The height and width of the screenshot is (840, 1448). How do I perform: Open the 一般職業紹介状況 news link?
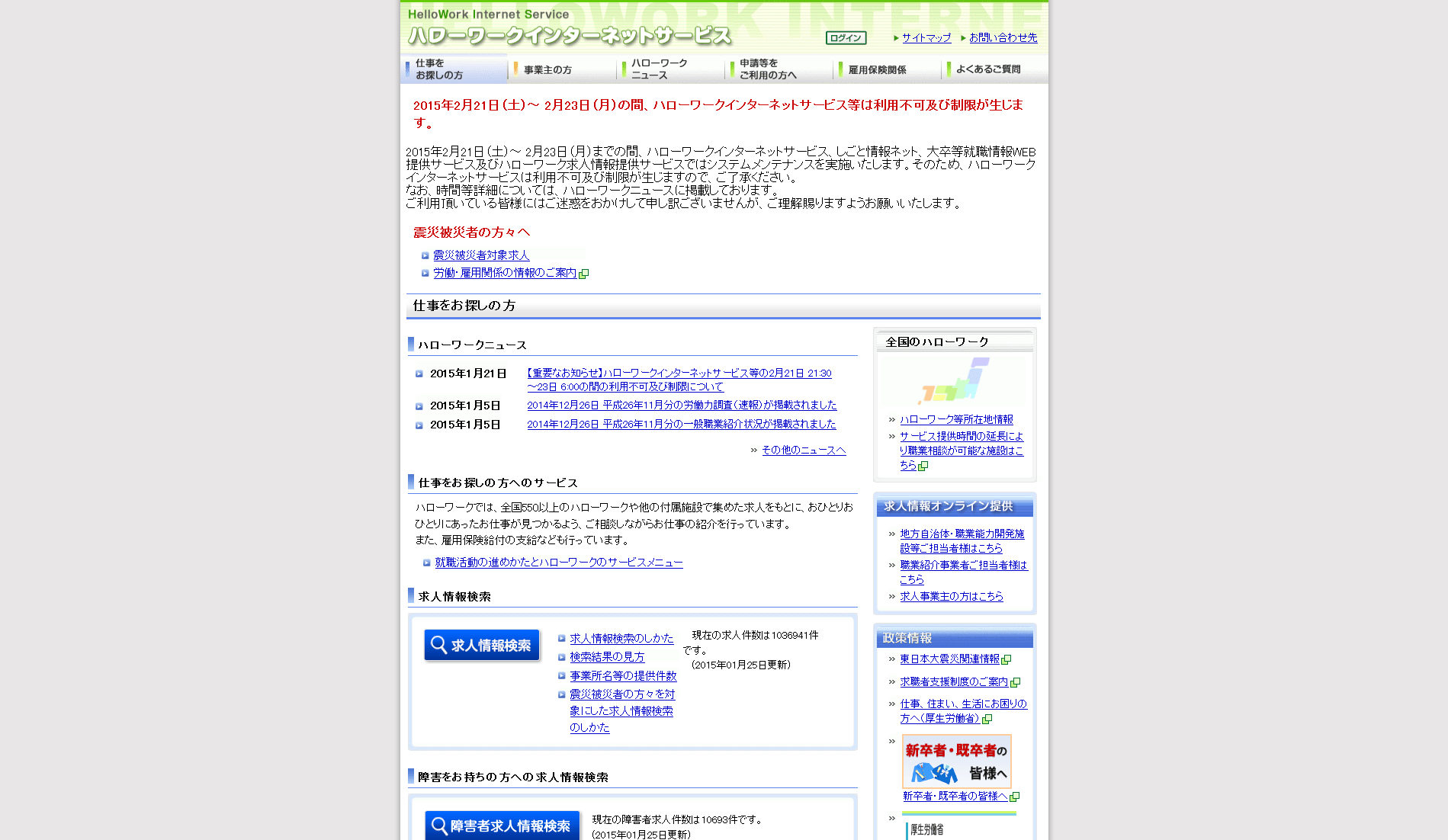pyautogui.click(x=681, y=424)
